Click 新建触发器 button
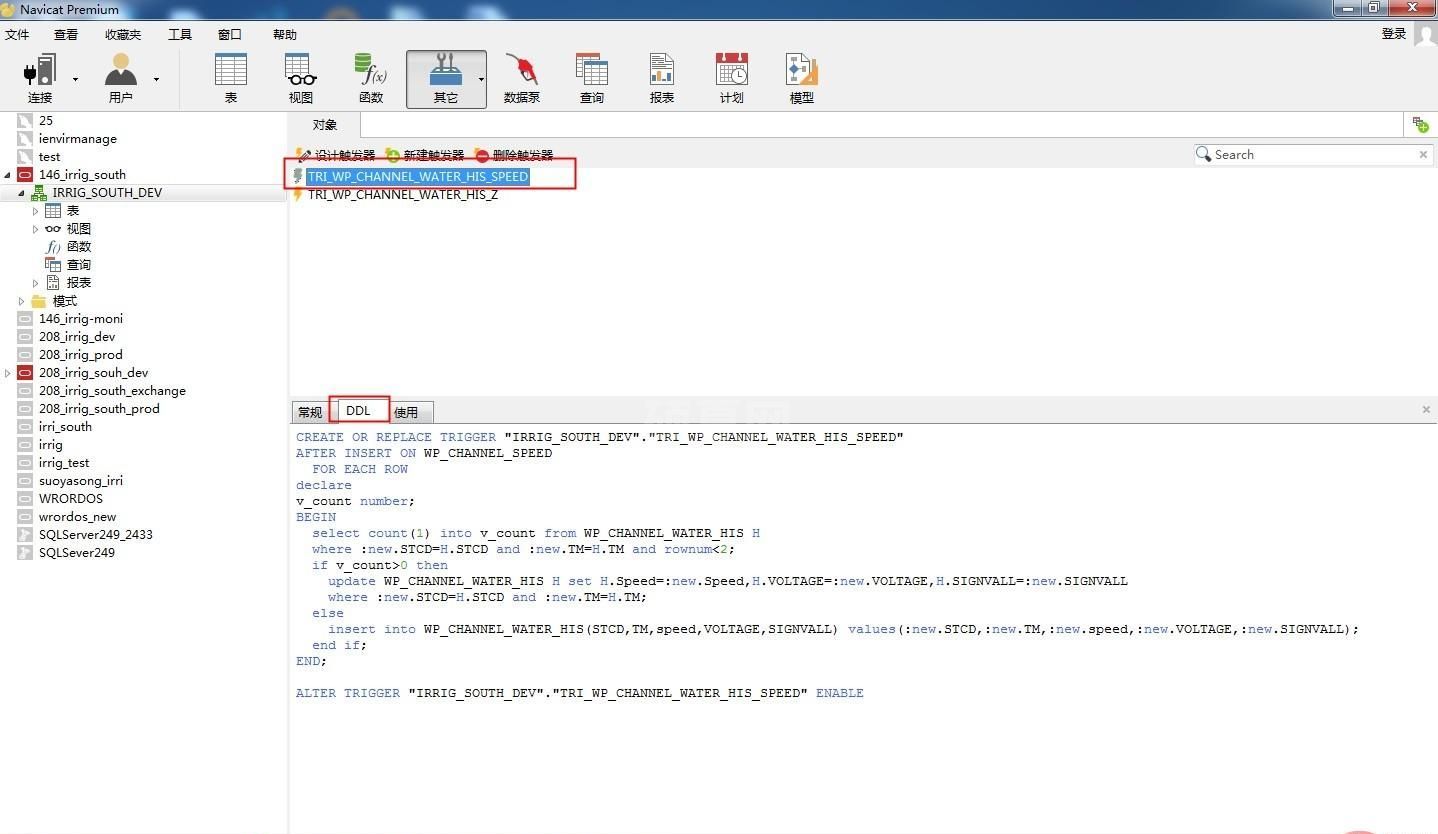 (x=425, y=155)
